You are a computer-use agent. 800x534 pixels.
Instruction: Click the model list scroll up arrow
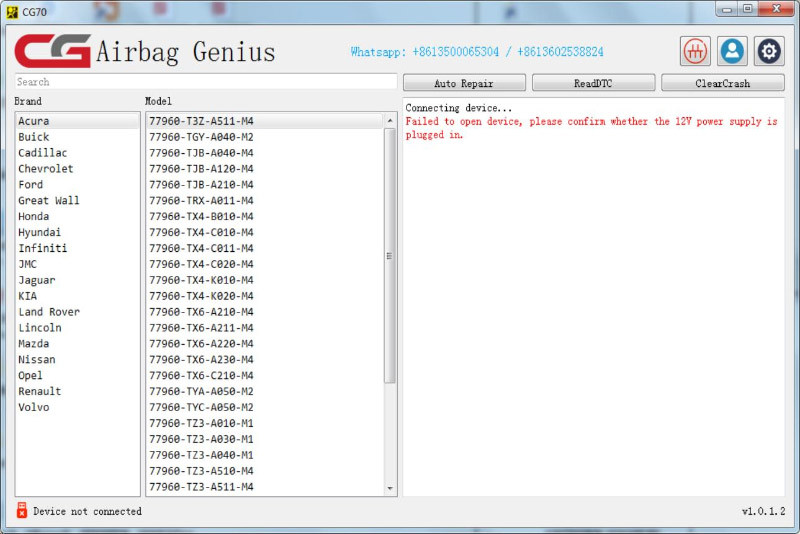click(390, 121)
